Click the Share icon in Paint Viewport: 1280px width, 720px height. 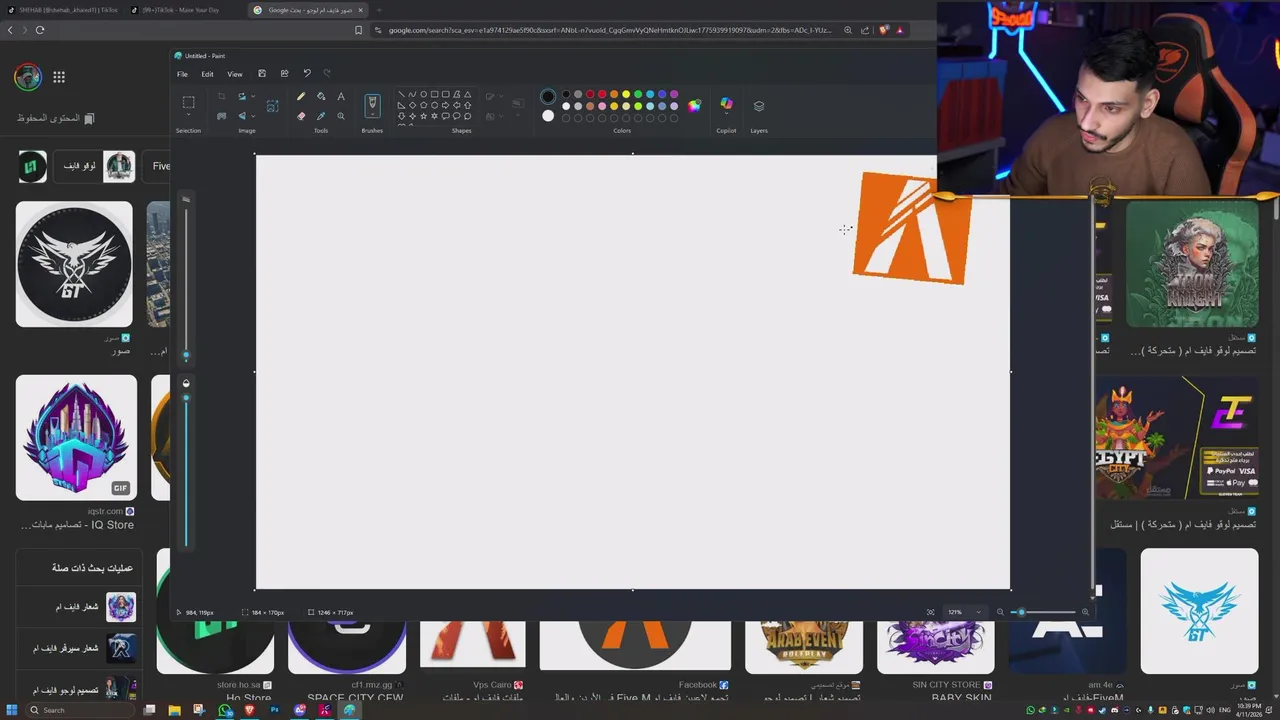click(284, 73)
